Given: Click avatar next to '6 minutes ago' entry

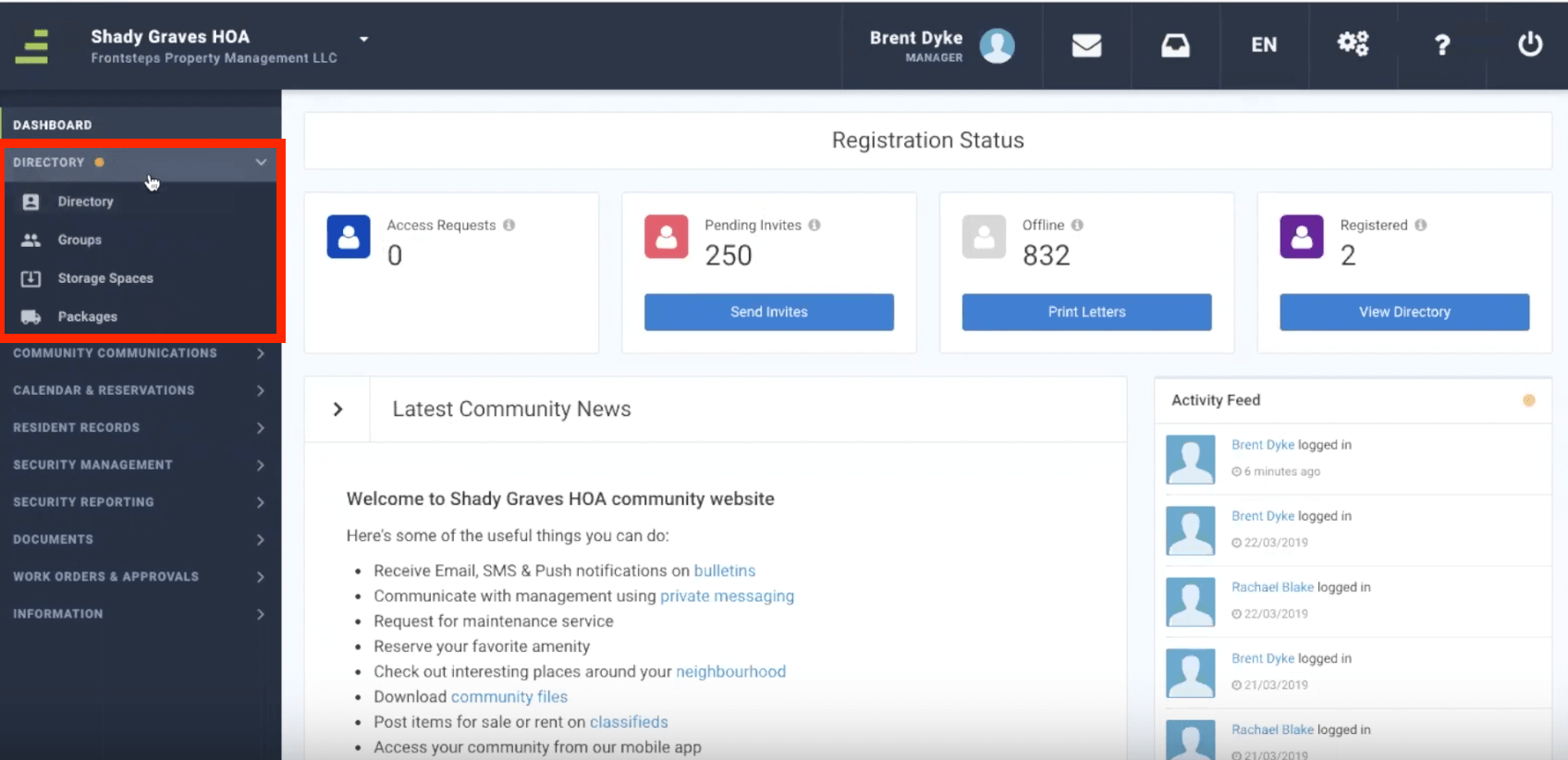Looking at the screenshot, I should [x=1191, y=460].
